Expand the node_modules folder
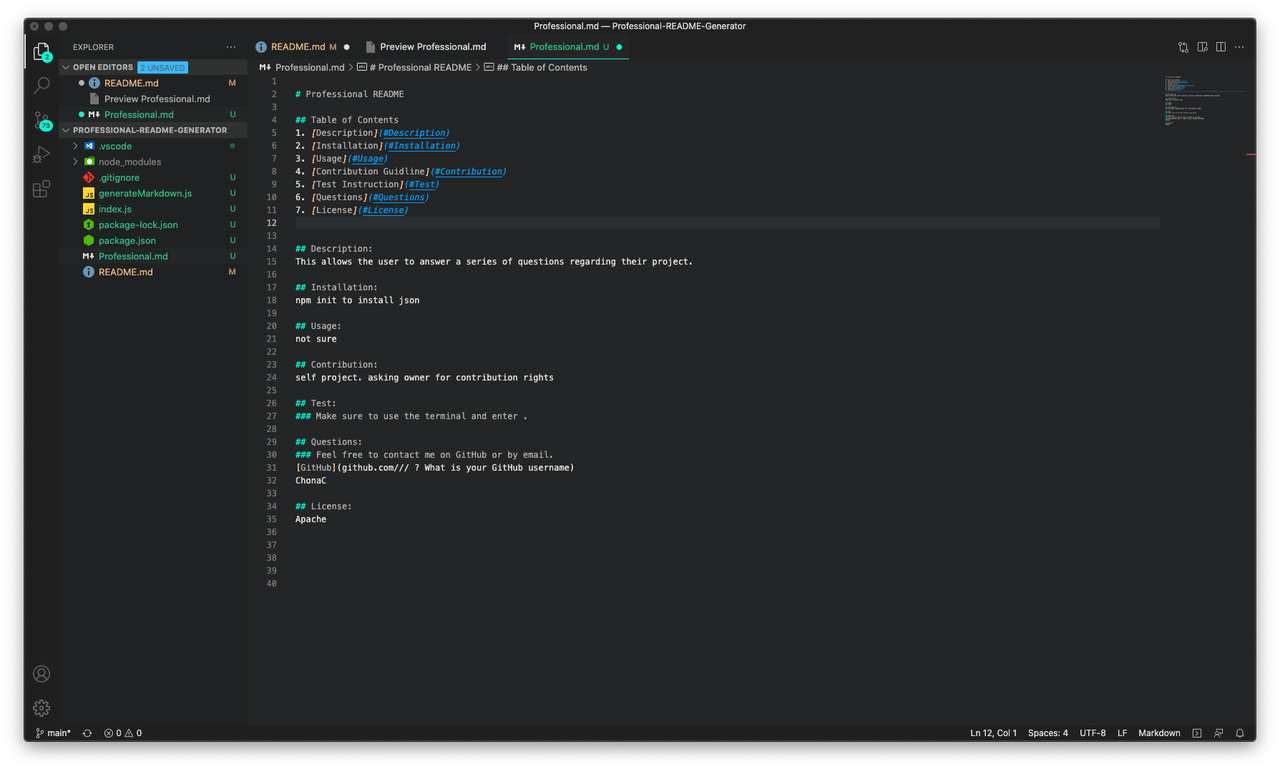This screenshot has width=1280, height=771. pos(74,160)
